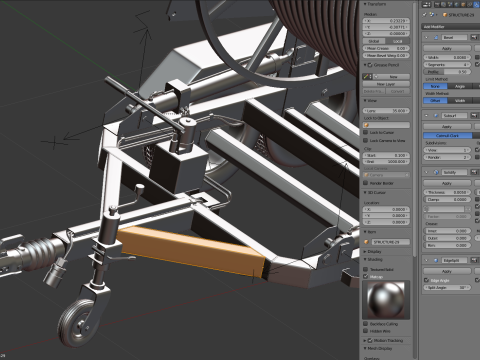The image size is (480, 360).
Task: Collapse the Bevel modifier panel
Action: pyautogui.click(x=426, y=37)
